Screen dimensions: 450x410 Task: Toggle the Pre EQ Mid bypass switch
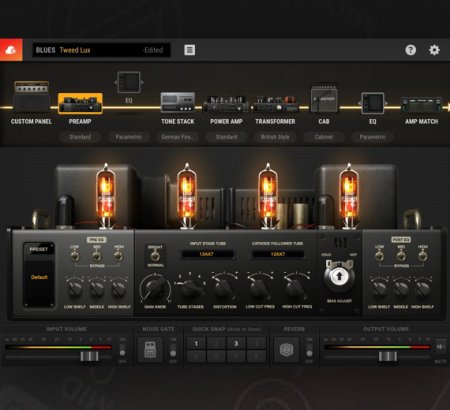(97, 256)
